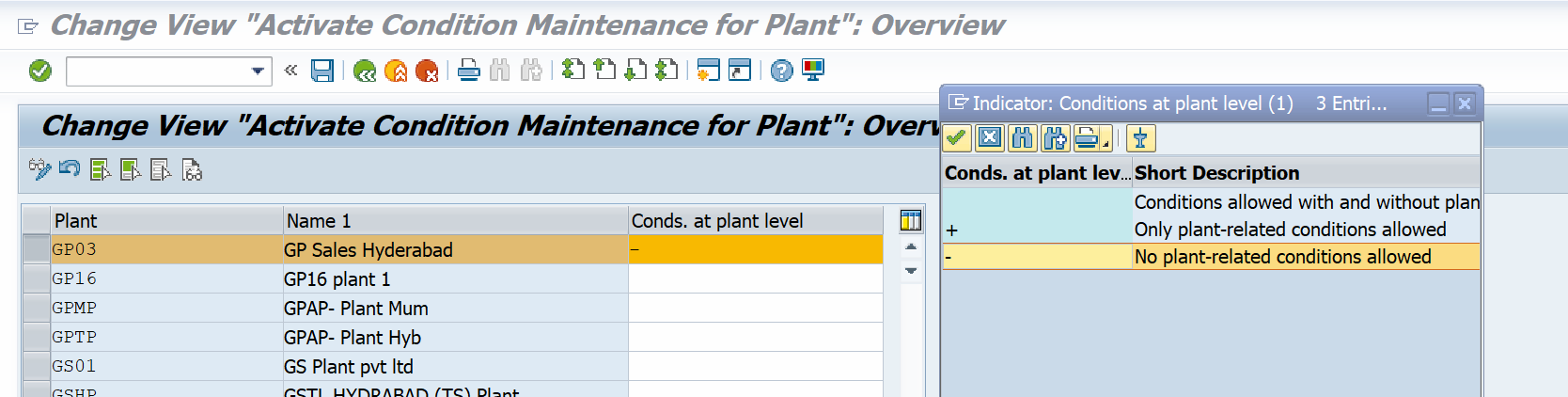This screenshot has height=397, width=1568.
Task: Collapse the command field with double chevron
Action: pyautogui.click(x=290, y=71)
